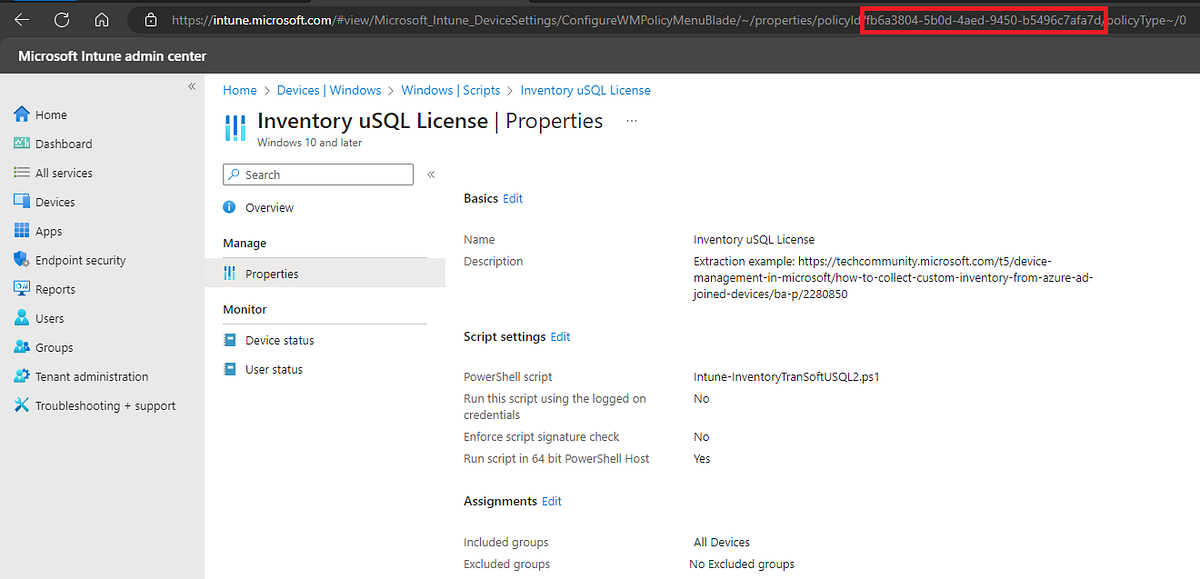Select Apps from the left navigation
Image resolution: width=1200 pixels, height=579 pixels.
(x=47, y=230)
